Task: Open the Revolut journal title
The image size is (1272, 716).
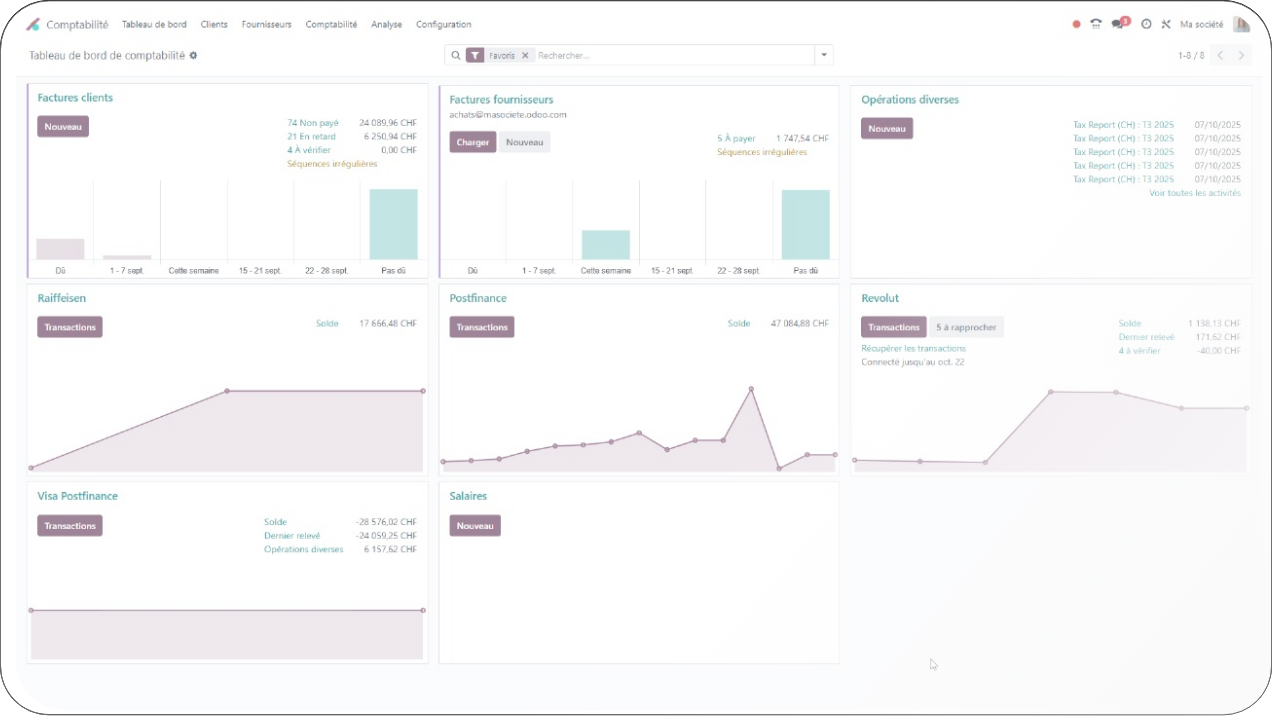Action: coord(880,298)
